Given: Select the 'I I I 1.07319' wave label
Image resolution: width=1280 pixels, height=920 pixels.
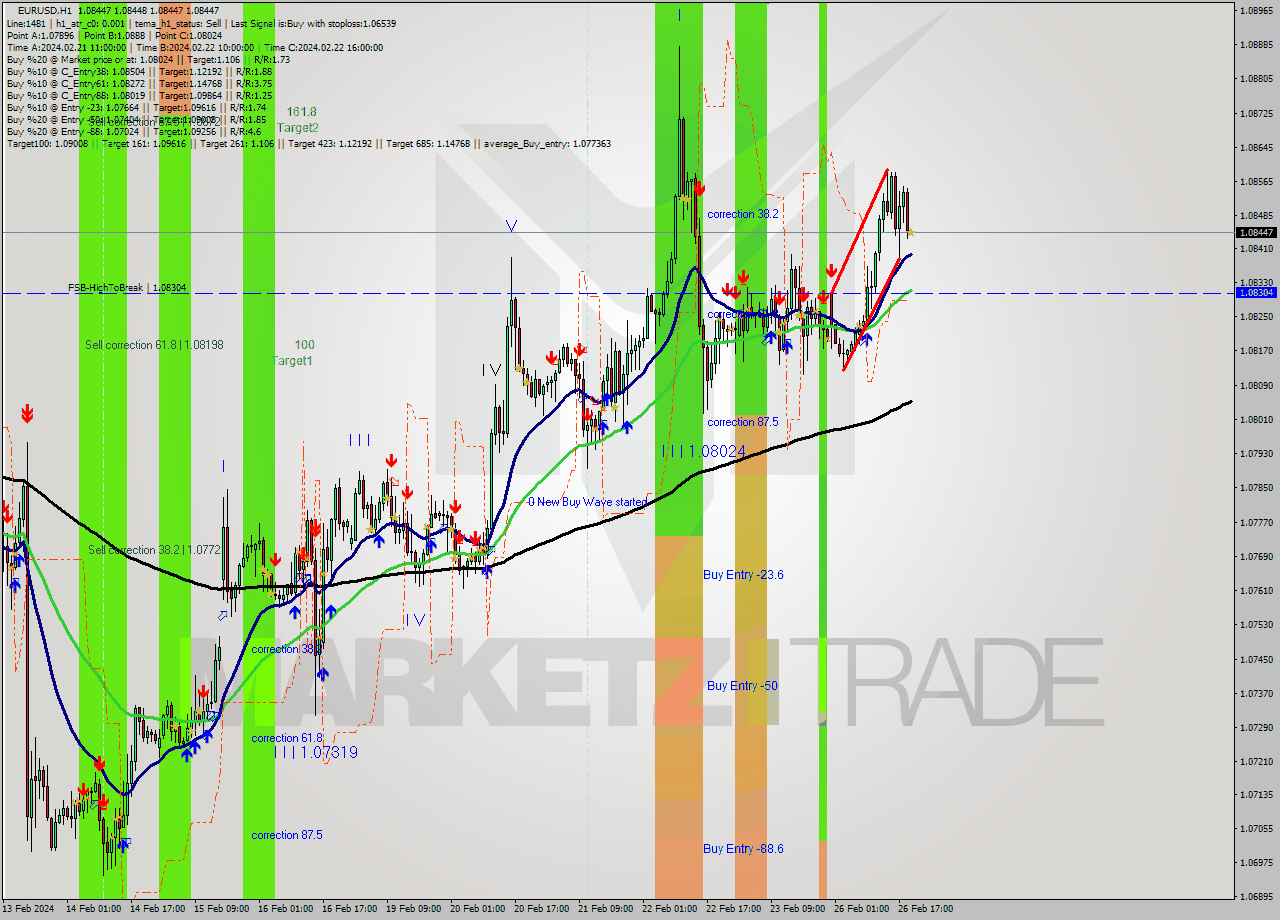Looking at the screenshot, I should click(316, 752).
